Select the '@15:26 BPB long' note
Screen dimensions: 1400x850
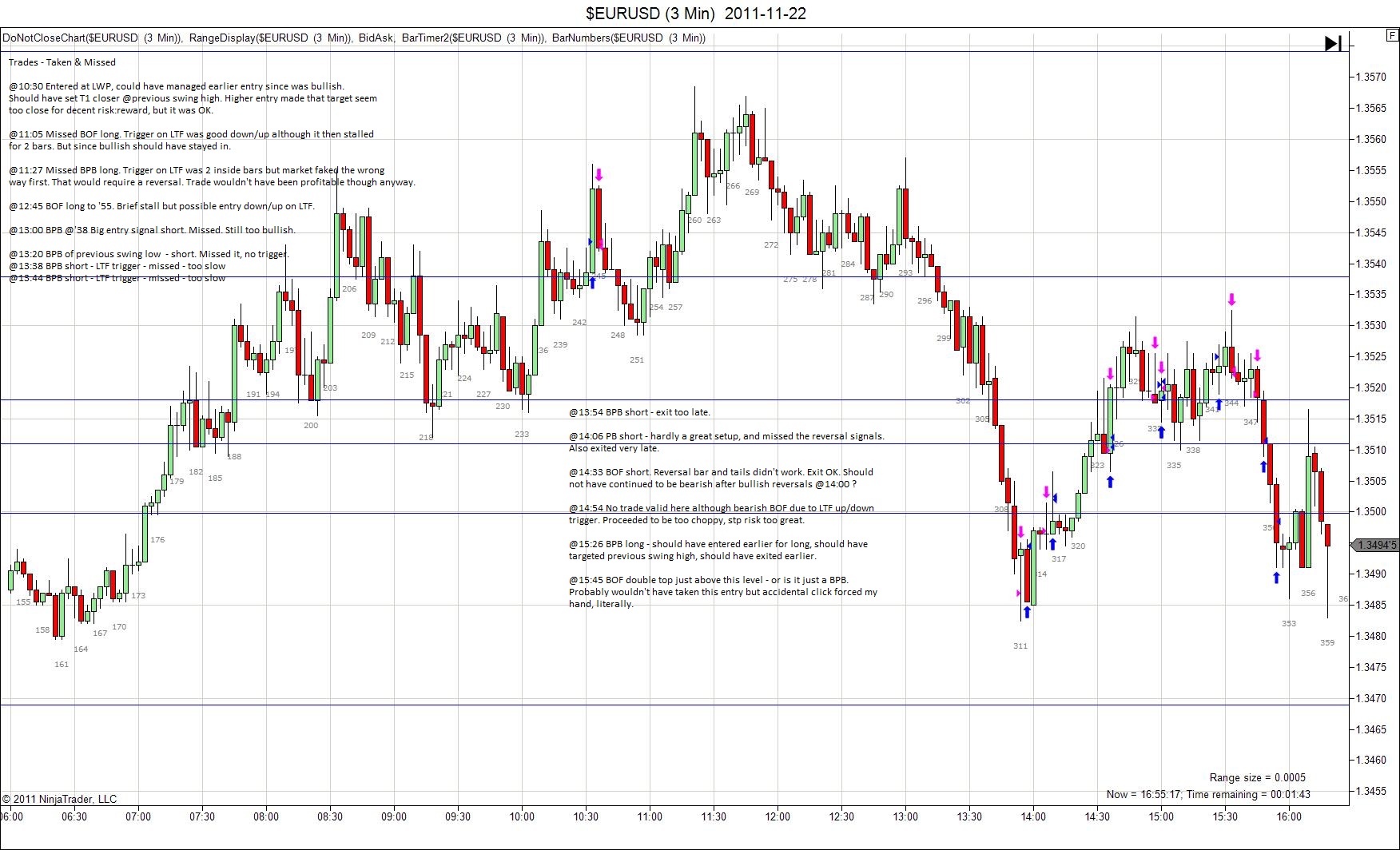click(718, 550)
